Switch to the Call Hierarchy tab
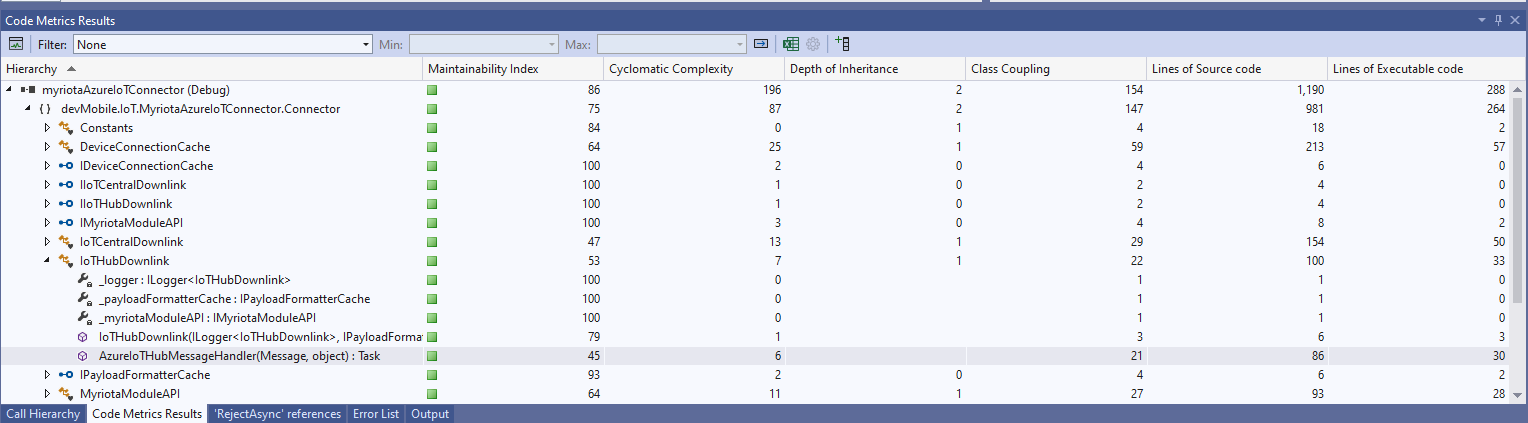This screenshot has width=1528, height=423. click(43, 414)
